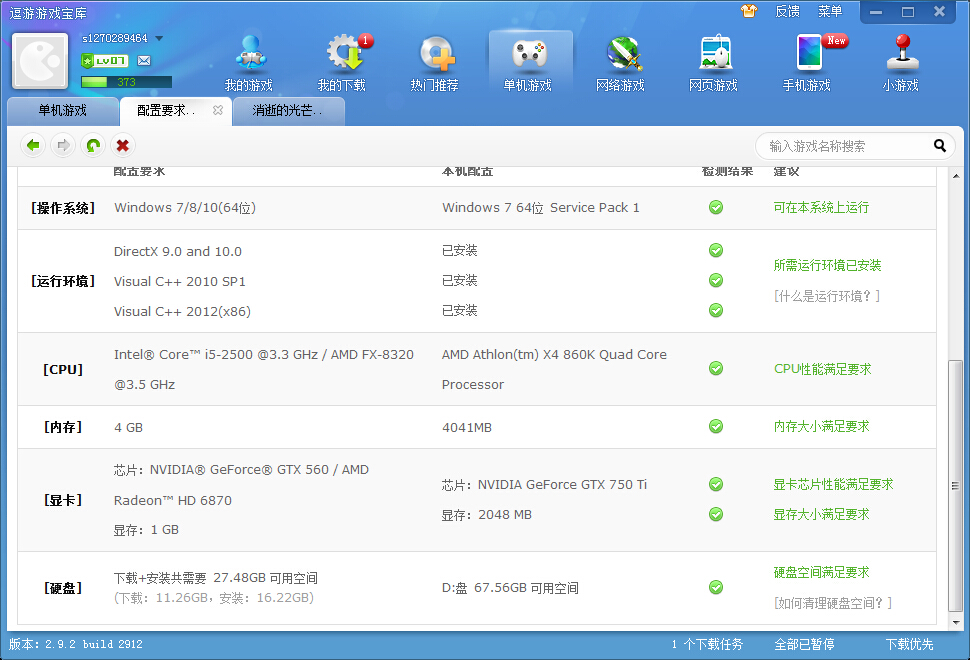970x660 pixels.
Task: Open 手机游戏 mobile games tablet icon
Action: coord(809,53)
